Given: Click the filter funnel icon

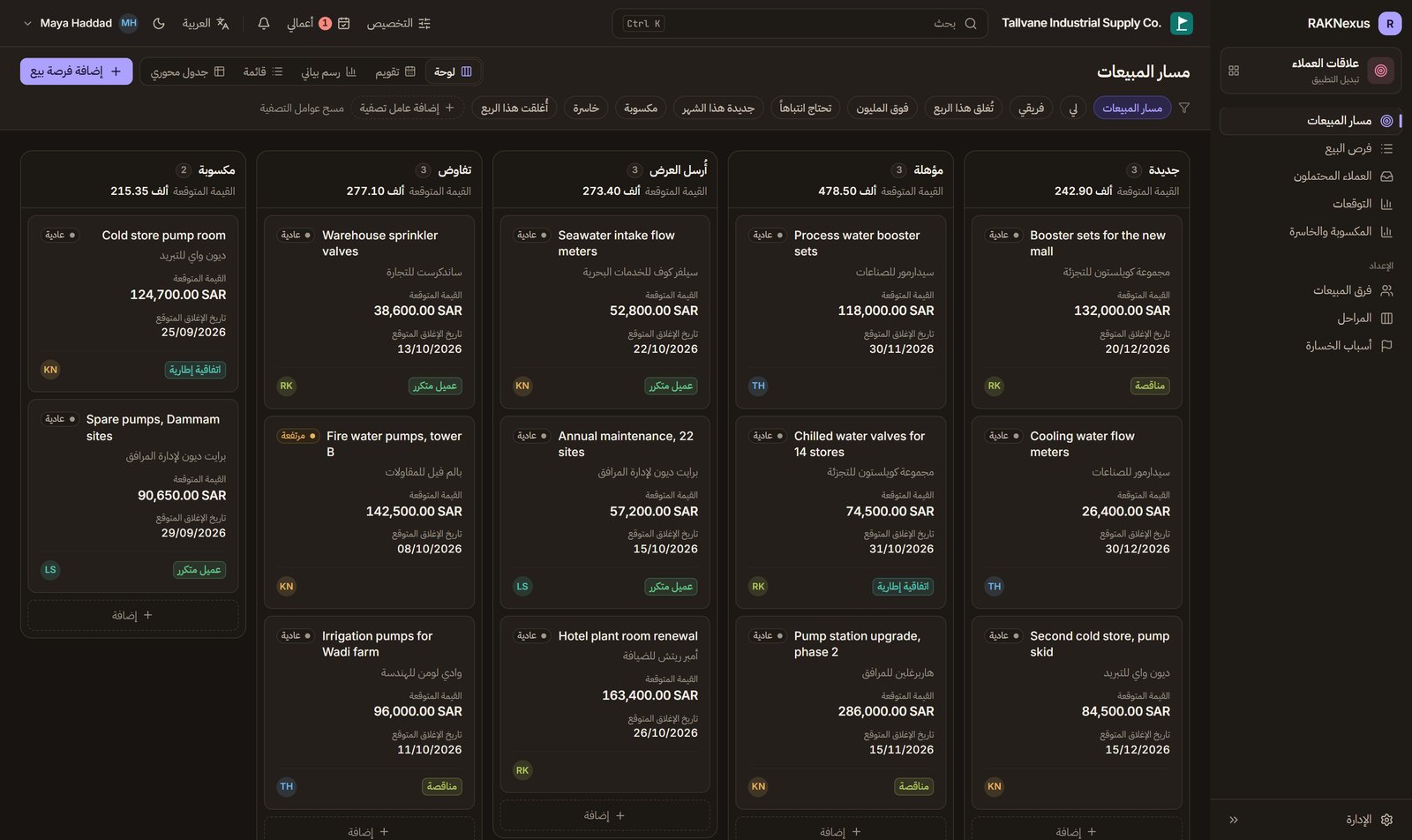Looking at the screenshot, I should [x=1184, y=108].
